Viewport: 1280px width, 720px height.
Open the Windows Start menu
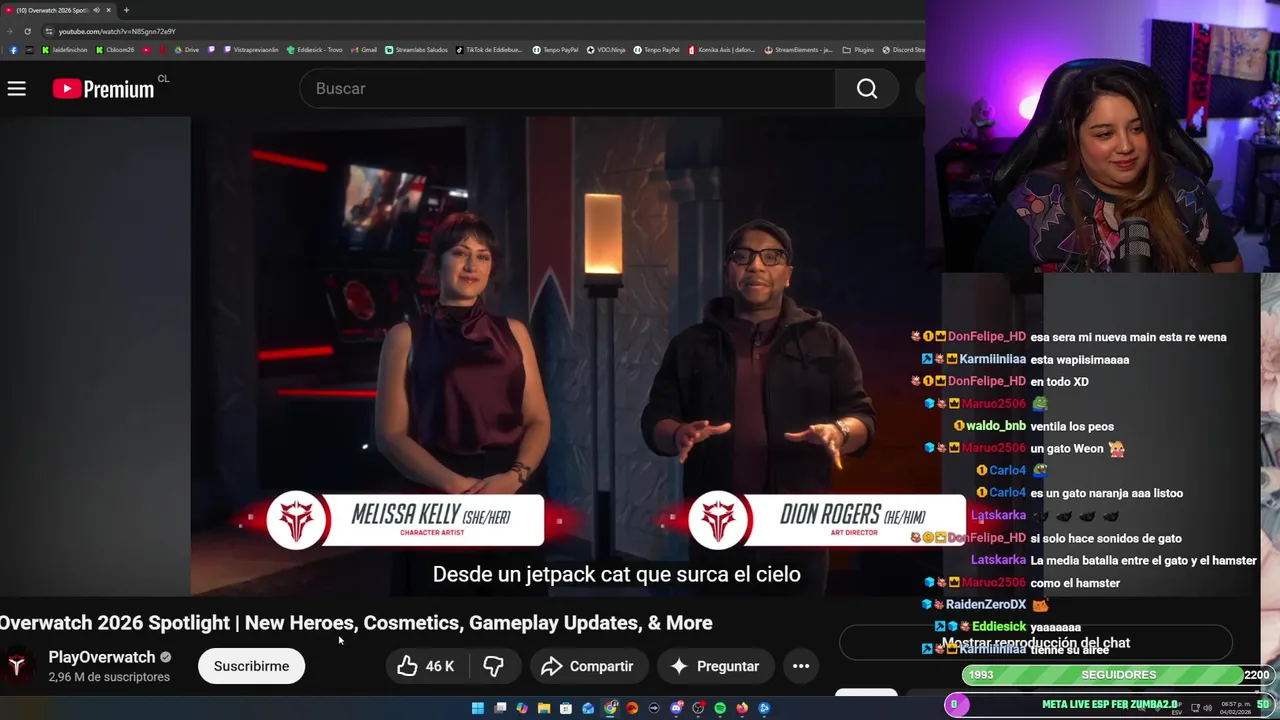(x=478, y=708)
